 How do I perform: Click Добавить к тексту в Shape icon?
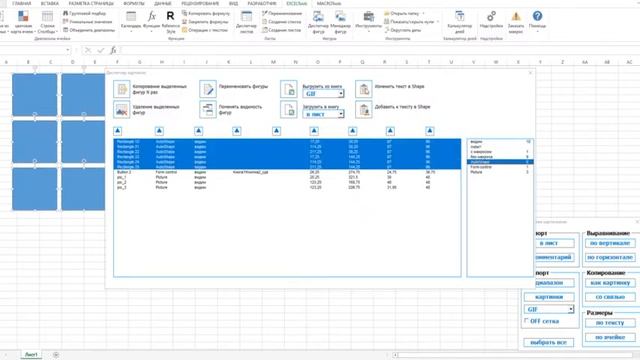point(364,110)
